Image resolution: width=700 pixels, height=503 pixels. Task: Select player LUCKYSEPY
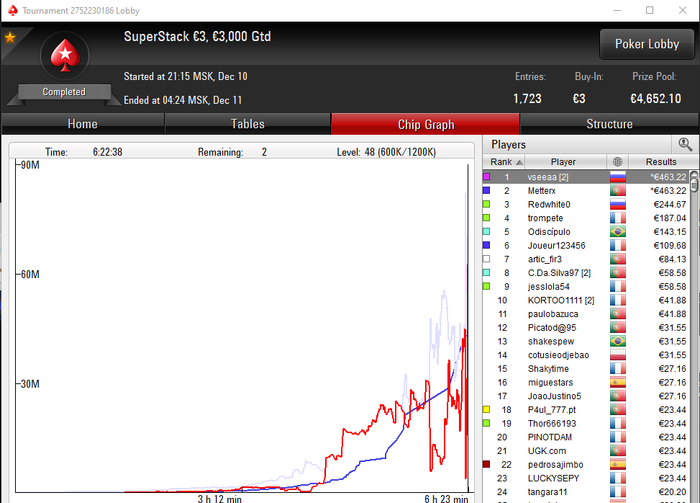[x=586, y=478]
